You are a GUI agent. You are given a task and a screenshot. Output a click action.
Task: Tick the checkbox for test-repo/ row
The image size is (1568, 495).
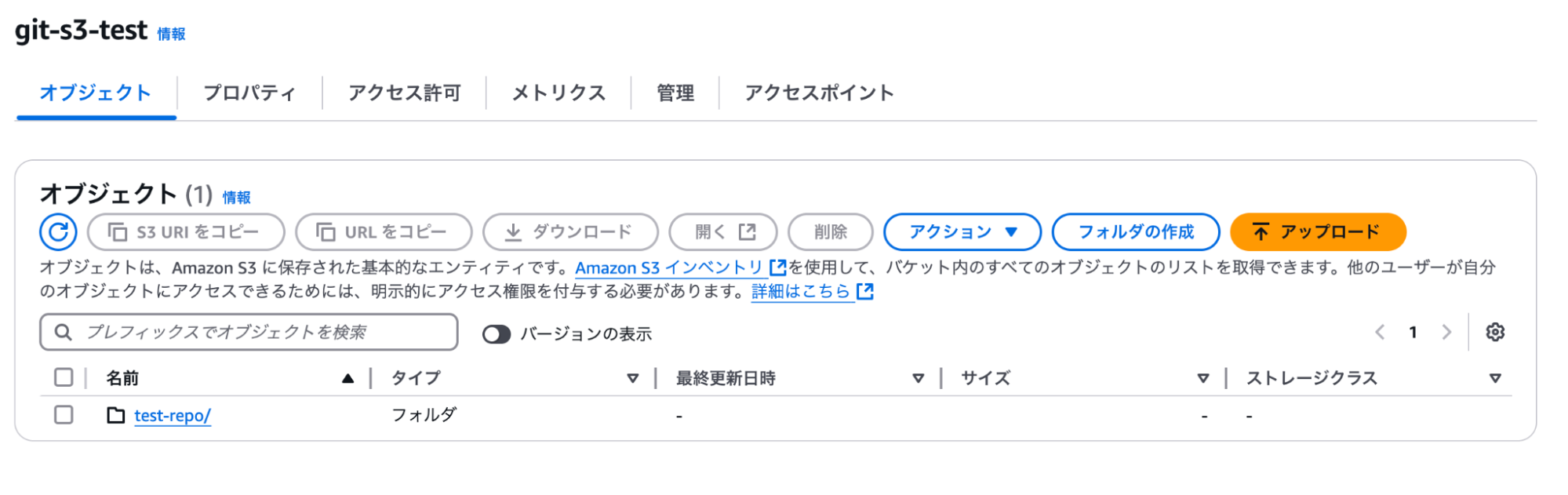pyautogui.click(x=64, y=414)
